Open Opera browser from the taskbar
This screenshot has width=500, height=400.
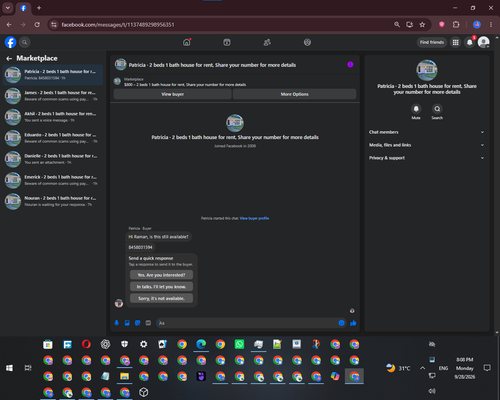click(86, 344)
